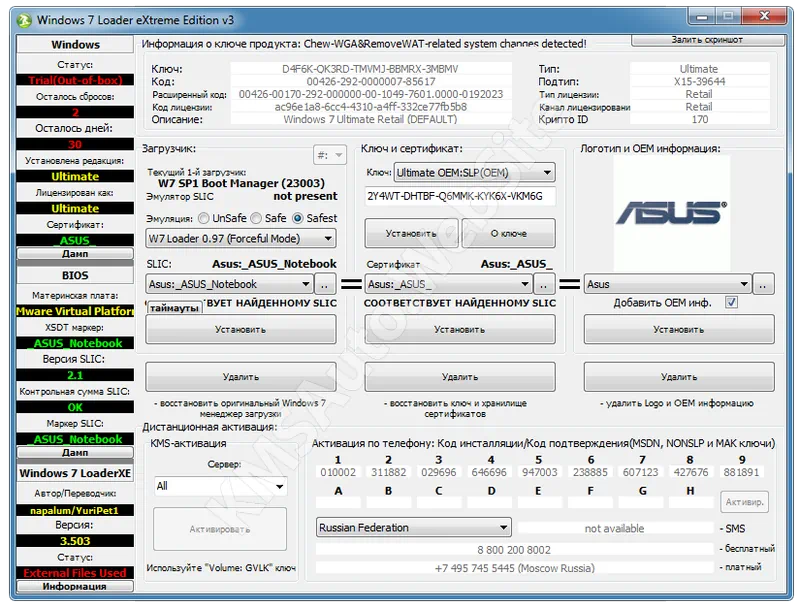The height and width of the screenshot is (609, 800).
Task: Click confirmation code field H
Action: pyautogui.click(x=691, y=503)
